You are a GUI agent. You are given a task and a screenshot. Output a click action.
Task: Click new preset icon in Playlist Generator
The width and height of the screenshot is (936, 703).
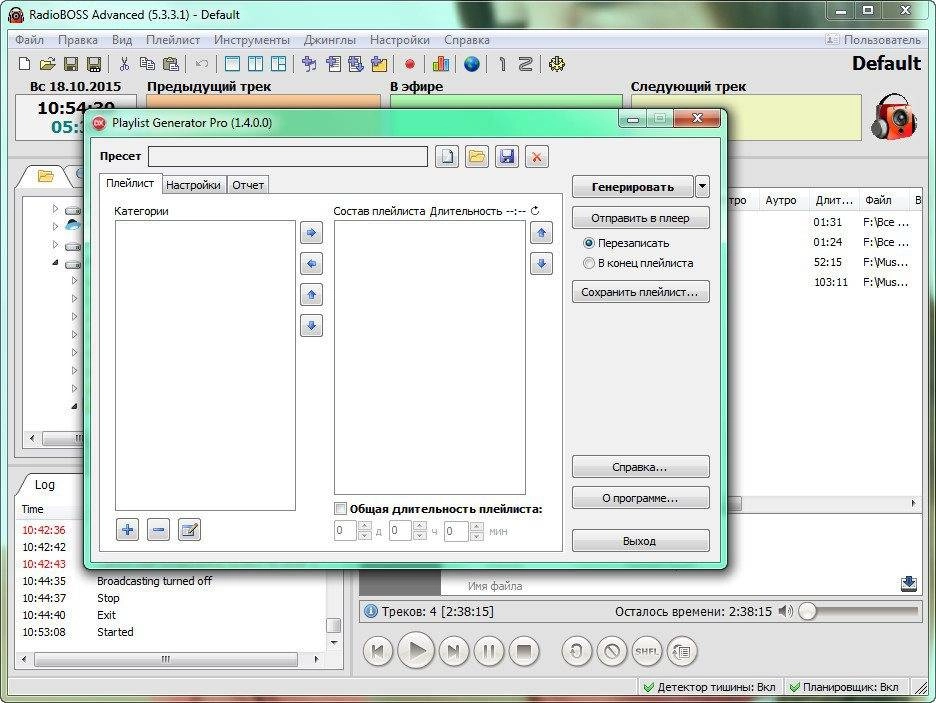click(447, 157)
